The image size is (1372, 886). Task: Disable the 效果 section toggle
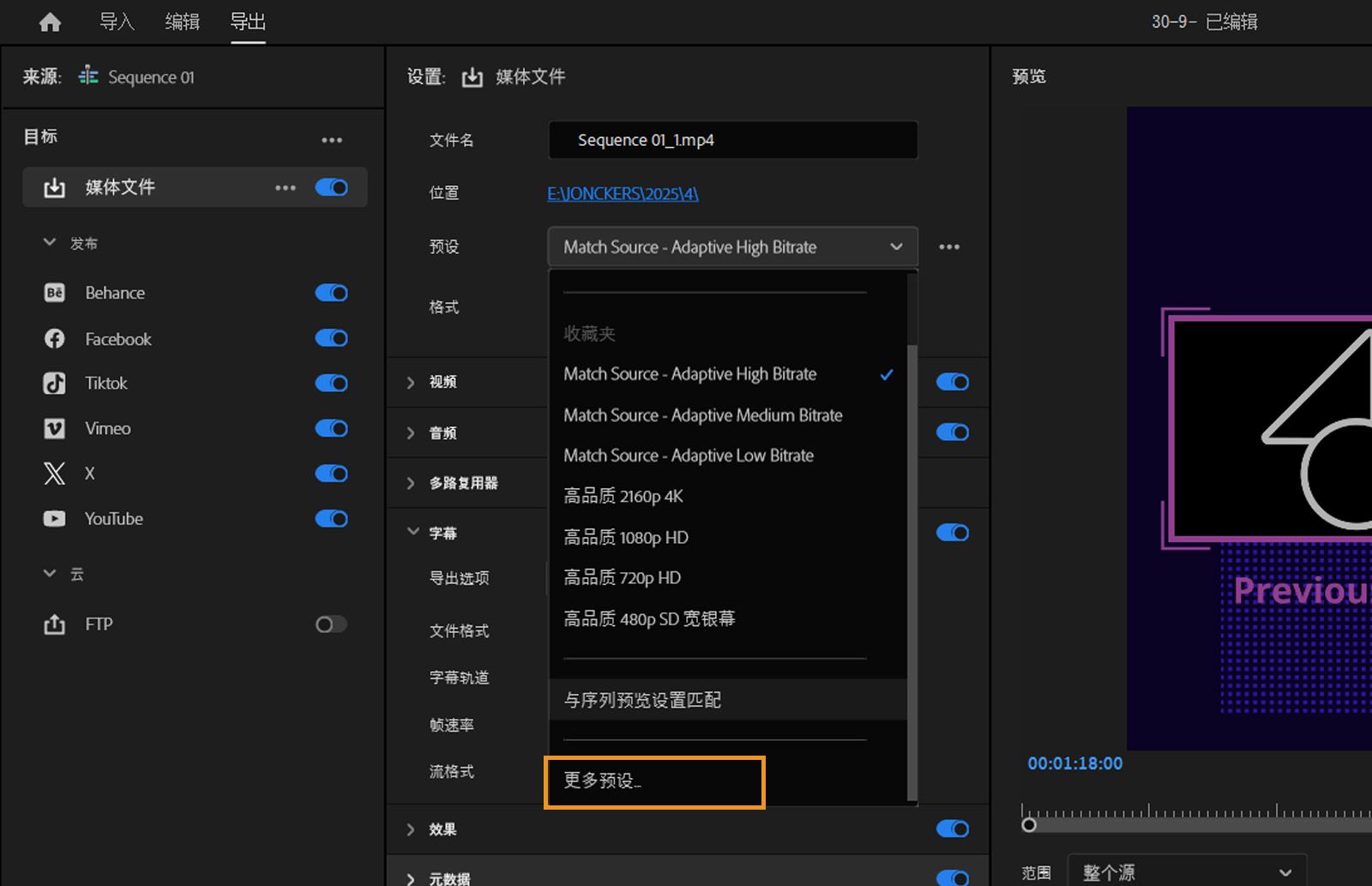[952, 829]
